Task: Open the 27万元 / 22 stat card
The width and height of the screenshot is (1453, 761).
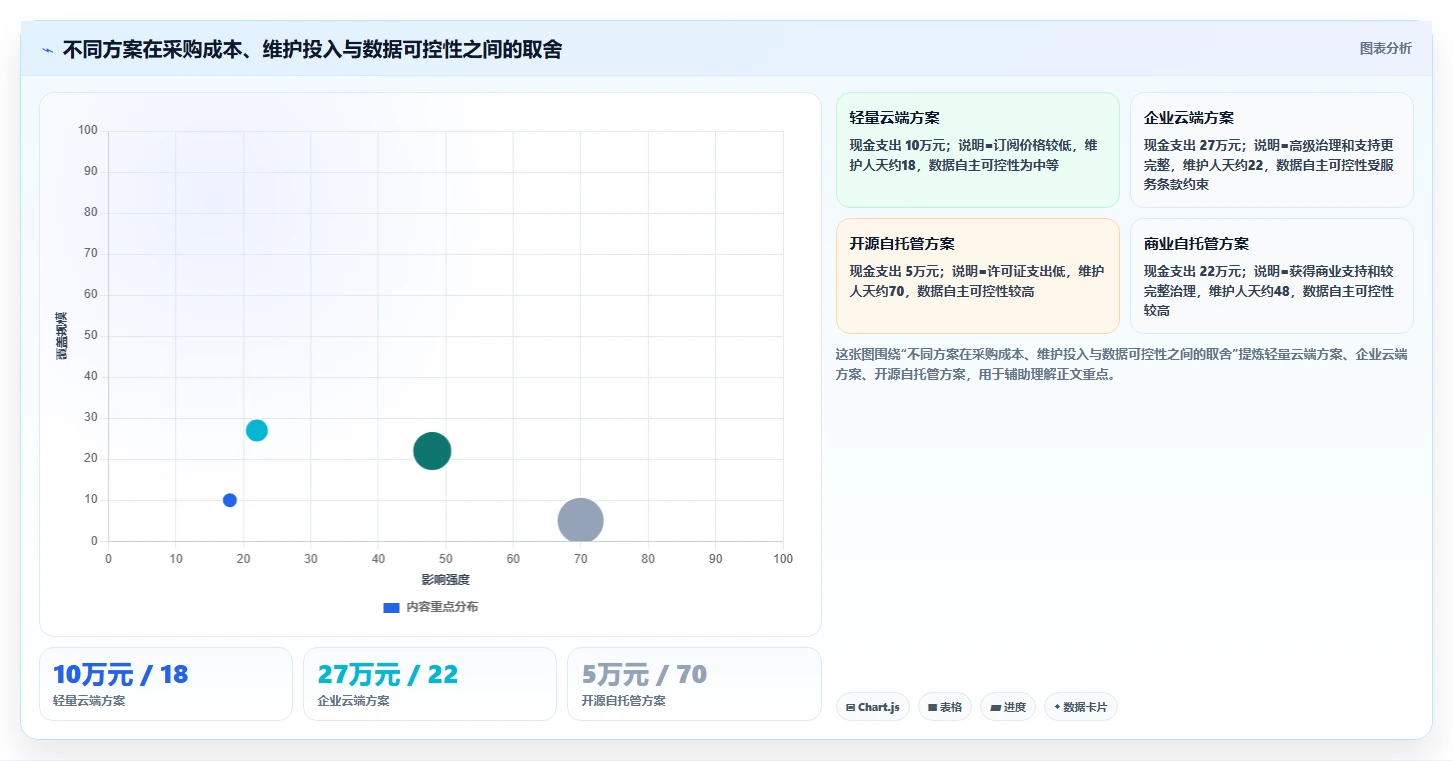Action: tap(430, 684)
